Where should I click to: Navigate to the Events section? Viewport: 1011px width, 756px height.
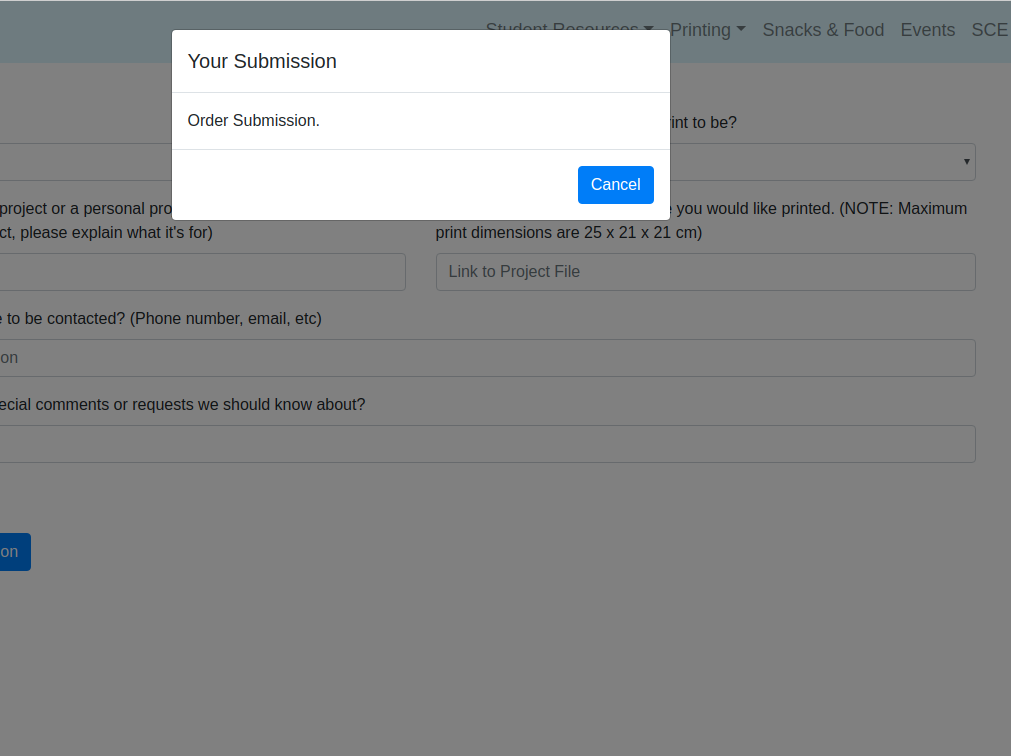click(927, 30)
